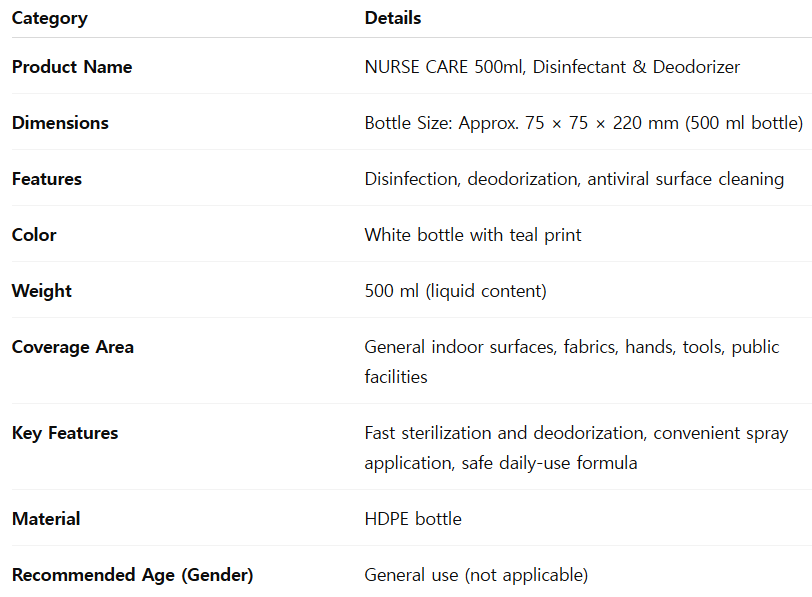Image resolution: width=812 pixels, height=597 pixels.
Task: Select the Product Name row label
Action: click(x=72, y=67)
